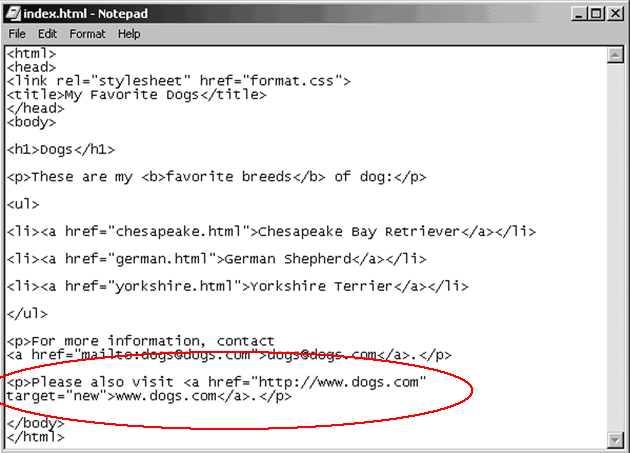630x453 pixels.
Task: Click the 'Please also visit' paragraph line
Action: 217,382
